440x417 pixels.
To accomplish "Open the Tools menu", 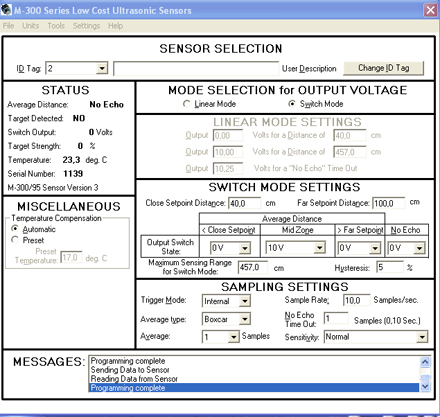I will (x=56, y=26).
